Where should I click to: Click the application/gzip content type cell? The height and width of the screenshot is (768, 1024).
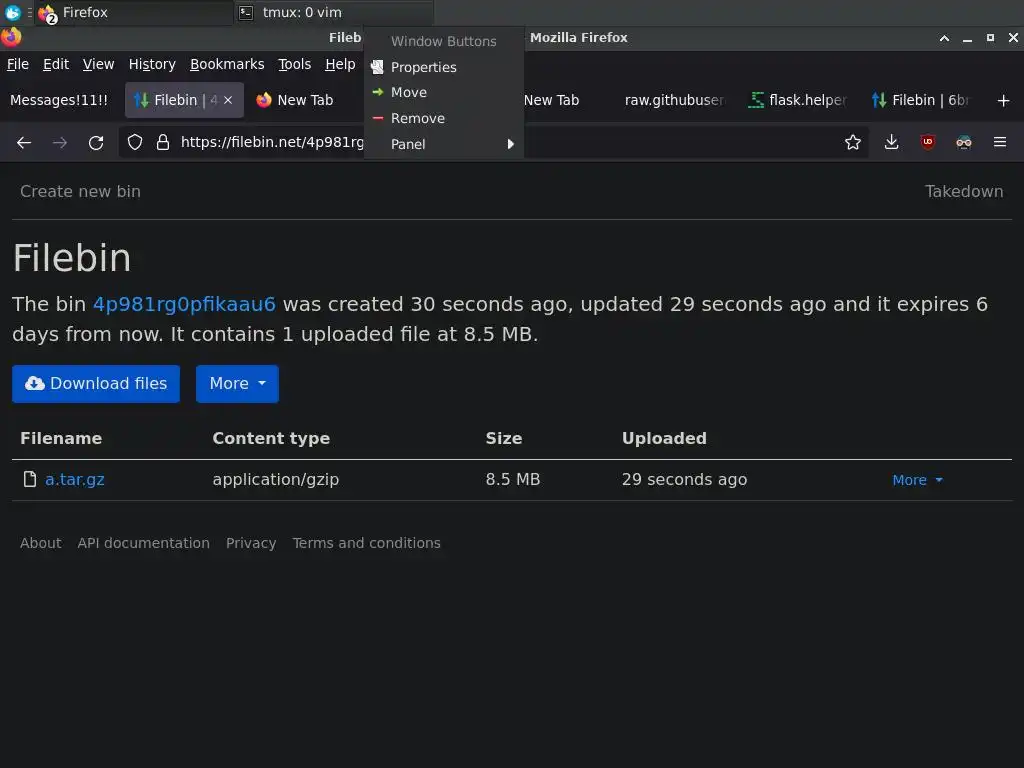point(276,479)
